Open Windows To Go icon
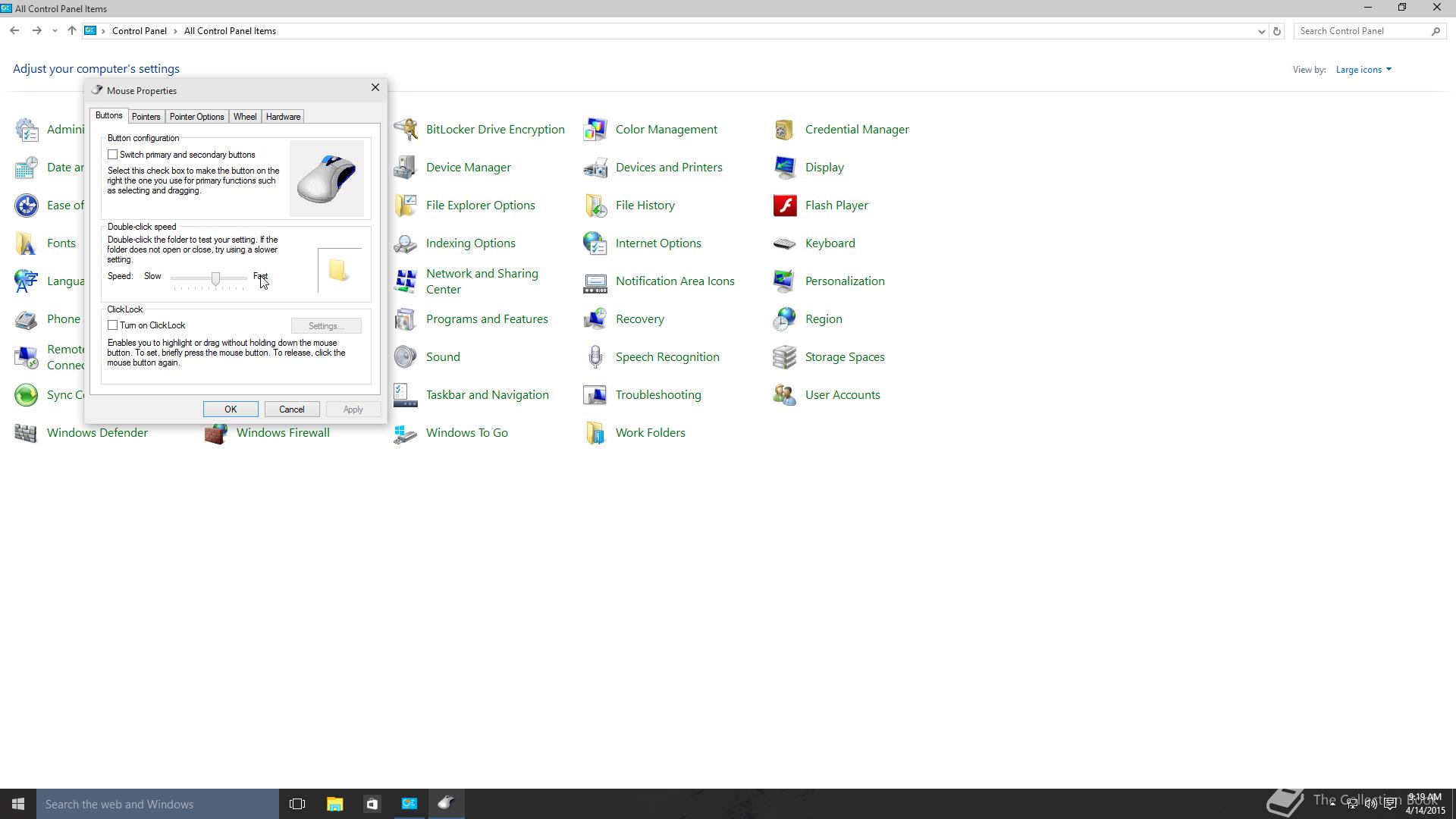 click(406, 433)
